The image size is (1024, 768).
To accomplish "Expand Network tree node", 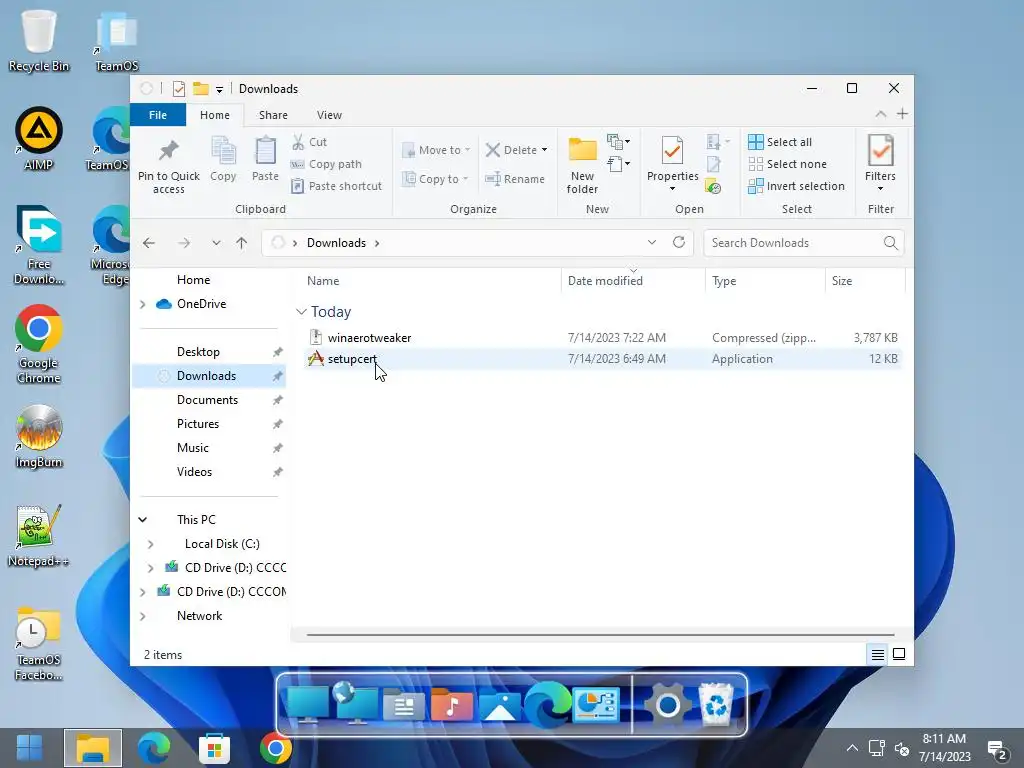I will [142, 616].
